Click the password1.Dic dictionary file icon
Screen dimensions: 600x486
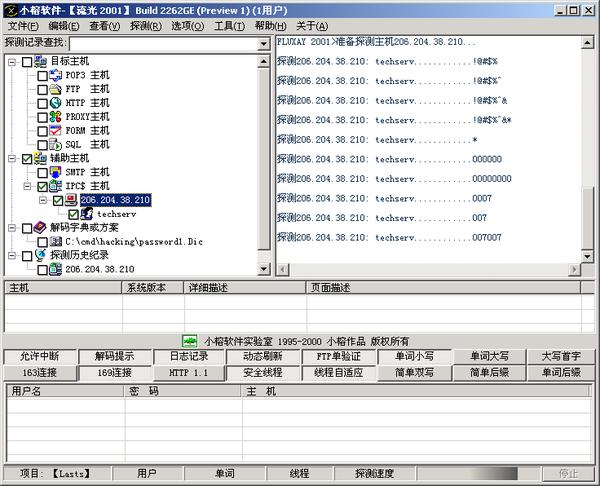pyautogui.click(x=56, y=241)
